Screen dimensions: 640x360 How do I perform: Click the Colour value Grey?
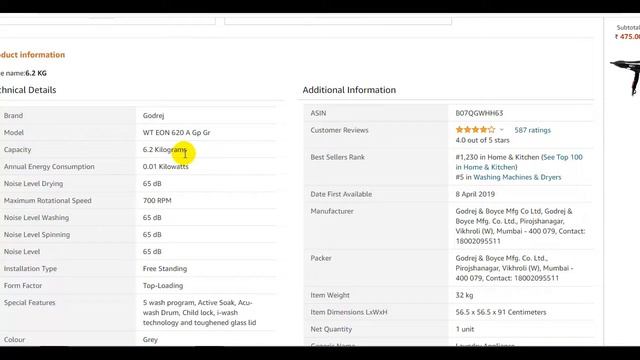click(x=150, y=340)
